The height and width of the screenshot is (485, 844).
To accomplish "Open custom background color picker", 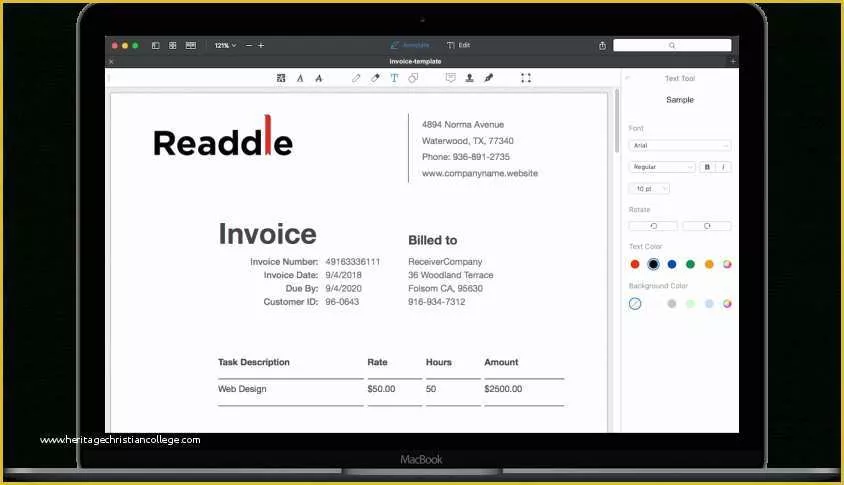I will click(x=727, y=304).
